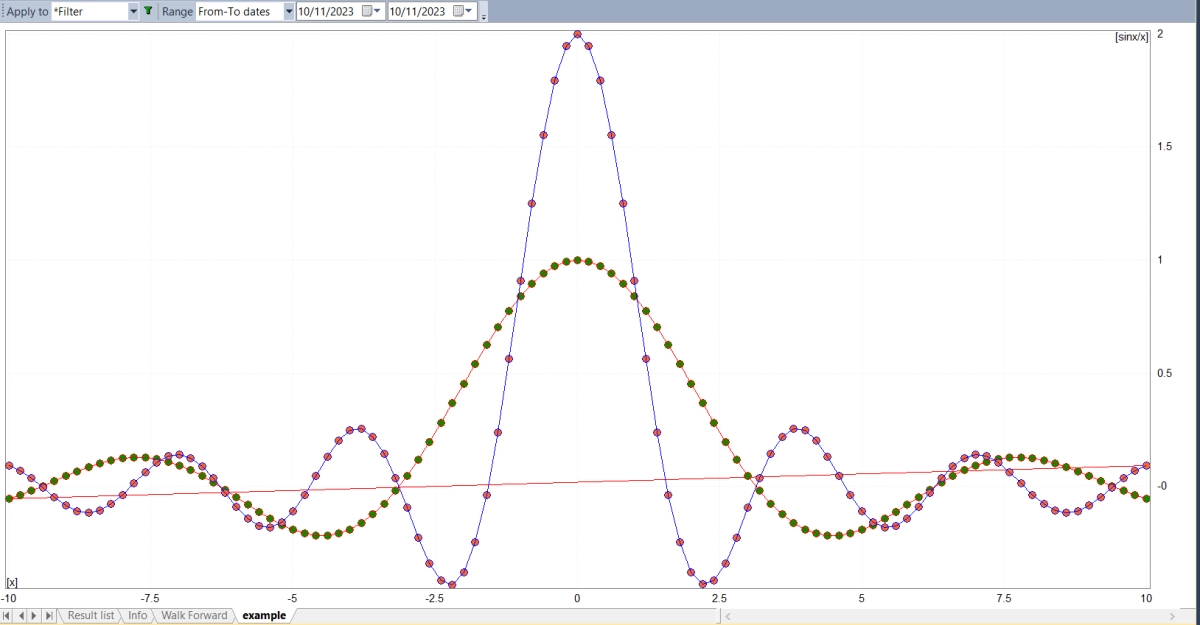Image resolution: width=1200 pixels, height=625 pixels.
Task: Select the example tab
Action: coord(264,615)
